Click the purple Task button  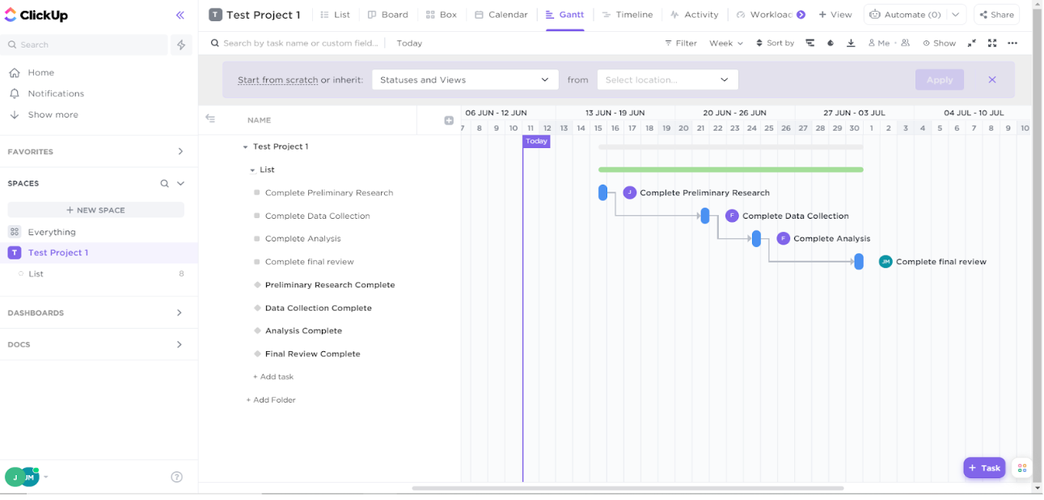point(984,468)
